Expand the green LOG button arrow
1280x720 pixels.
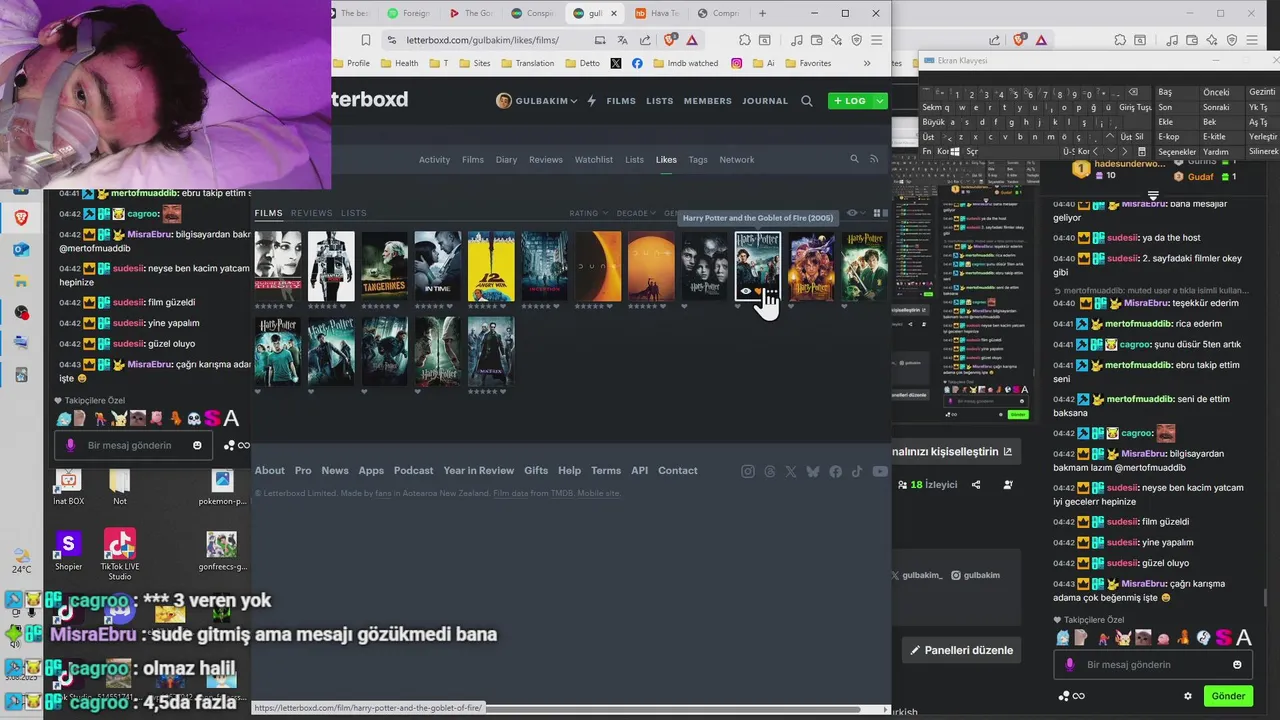point(880,101)
